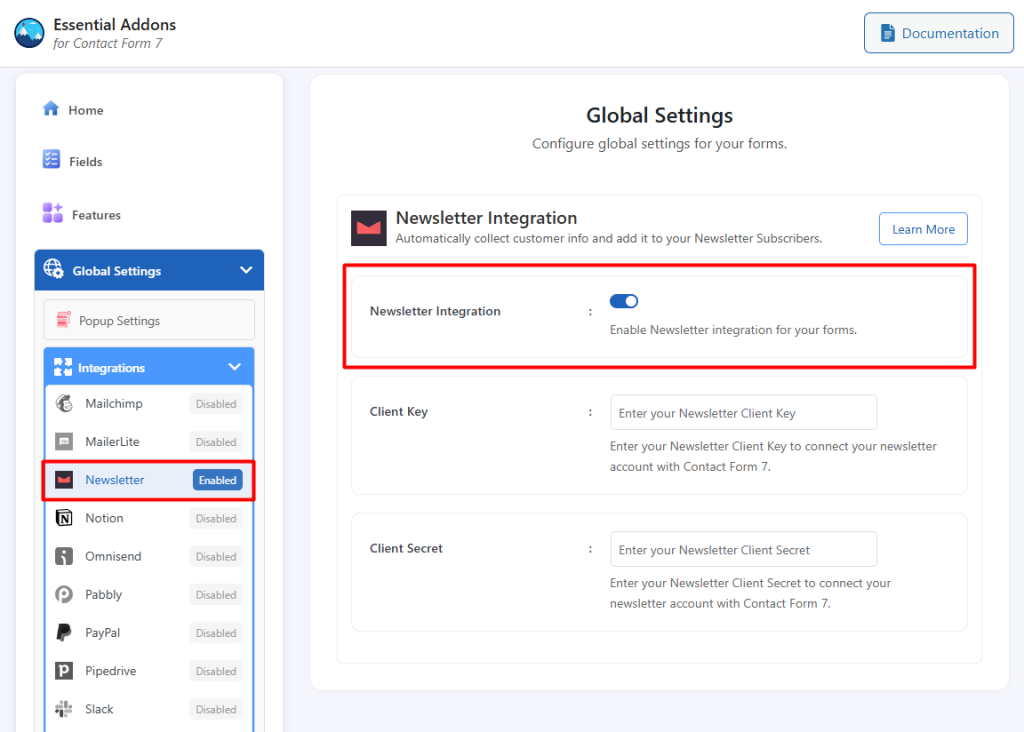Screen dimensions: 1024x732
Task: Click the Omnisend logo icon
Action: coord(64,556)
